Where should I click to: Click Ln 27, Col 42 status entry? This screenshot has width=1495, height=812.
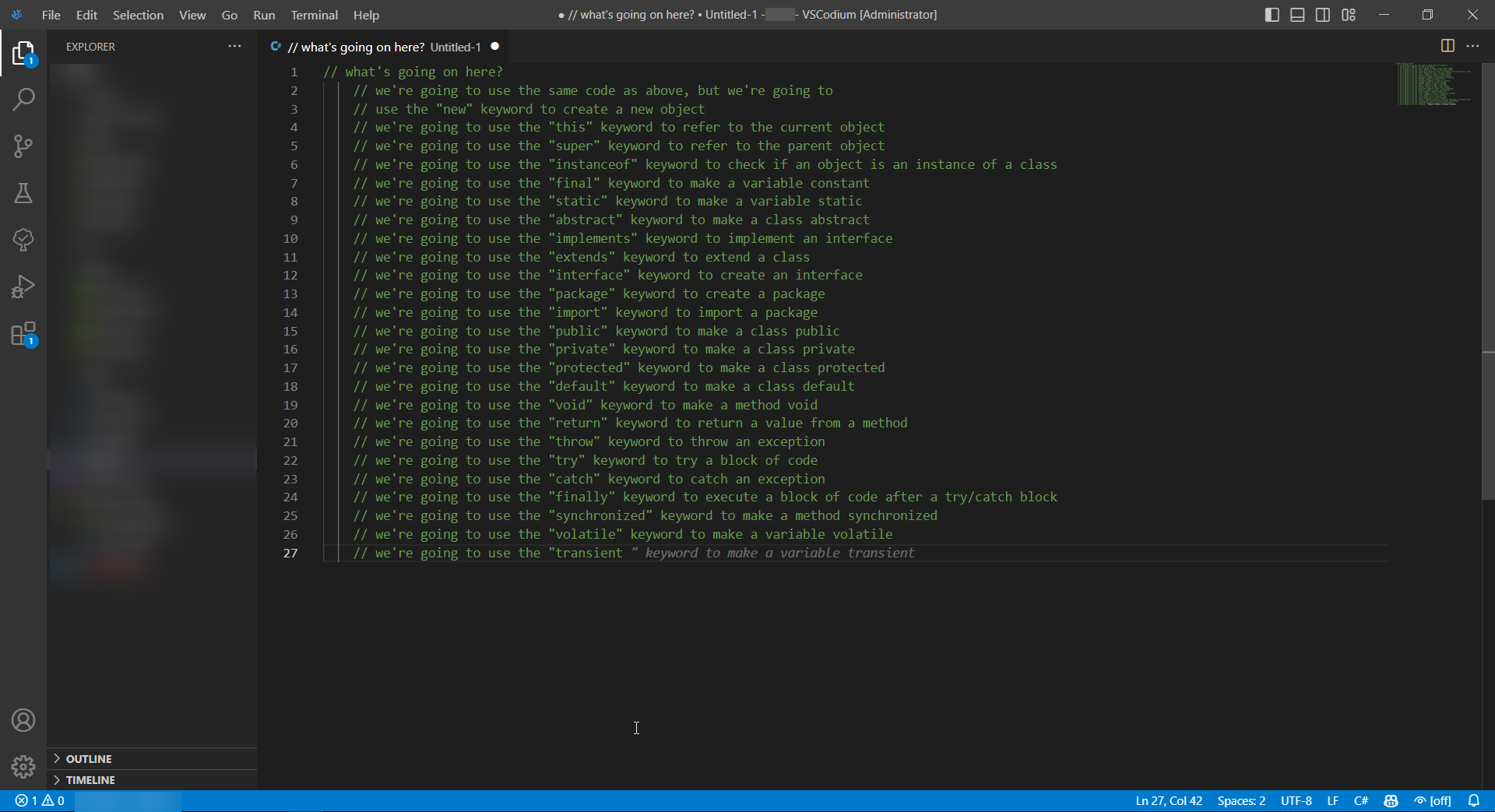click(x=1169, y=800)
